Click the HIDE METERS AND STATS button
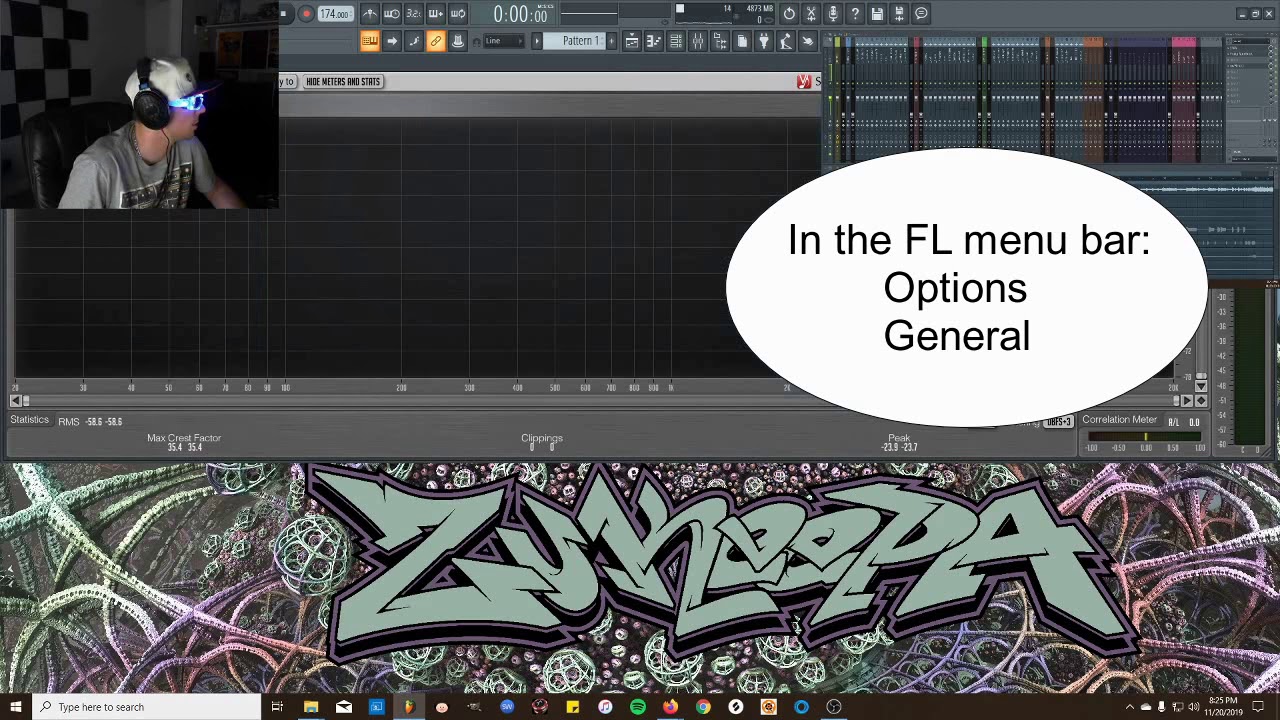The height and width of the screenshot is (720, 1280). click(x=343, y=82)
